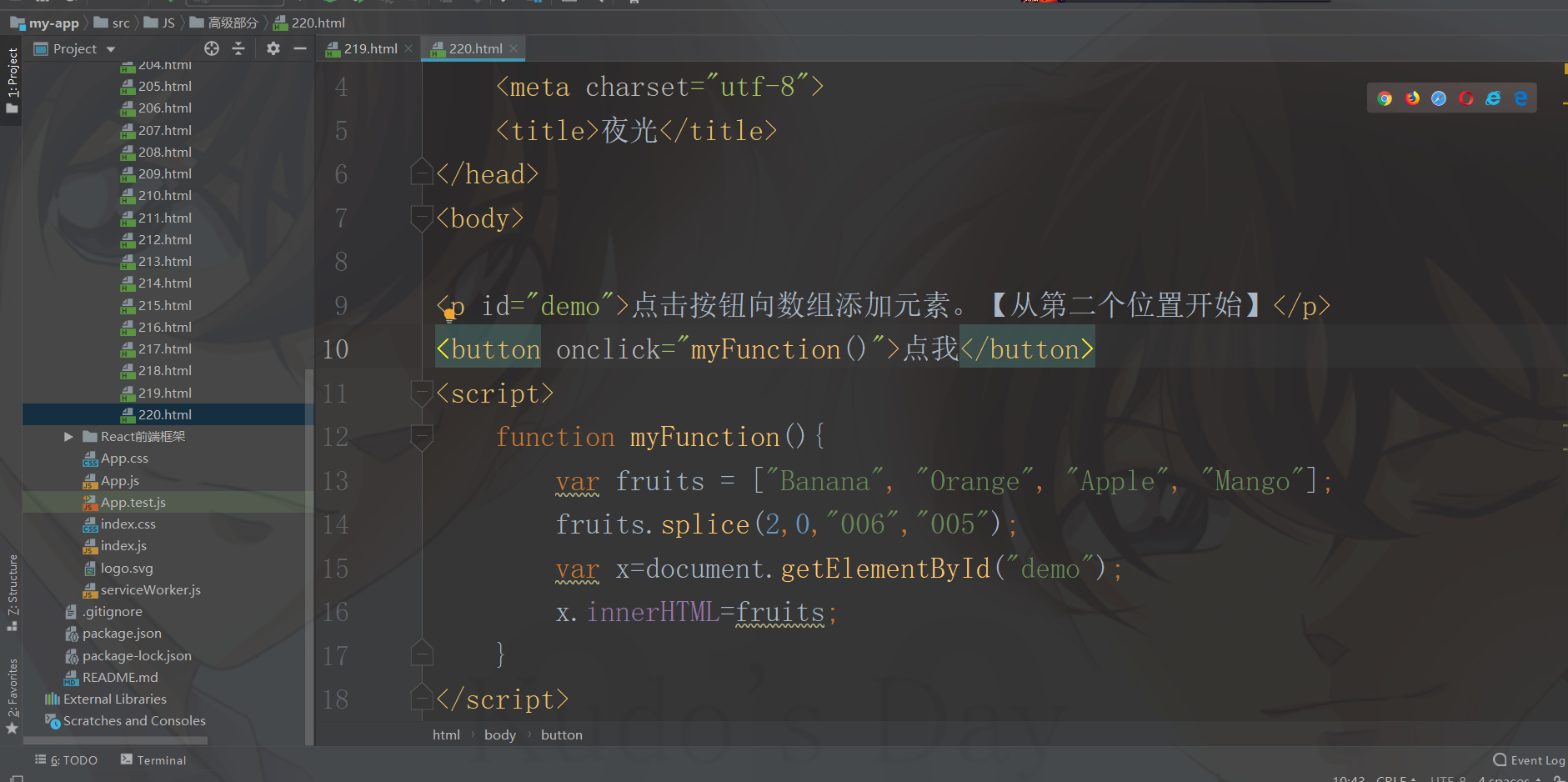The height and width of the screenshot is (782, 1568).
Task: Open page in Firefox browser icon
Action: 1412,98
